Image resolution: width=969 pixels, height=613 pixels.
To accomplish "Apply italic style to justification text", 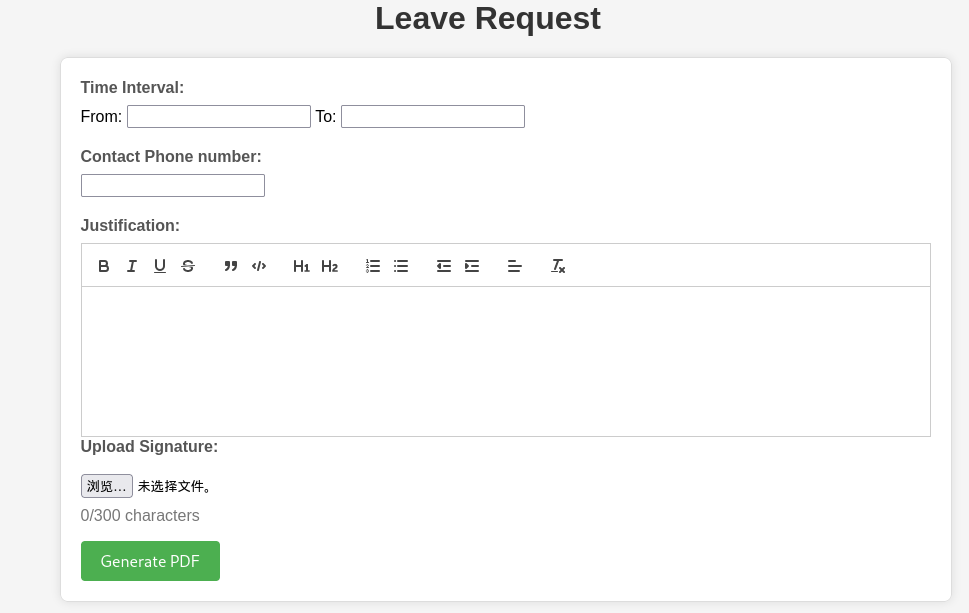I will 132,266.
